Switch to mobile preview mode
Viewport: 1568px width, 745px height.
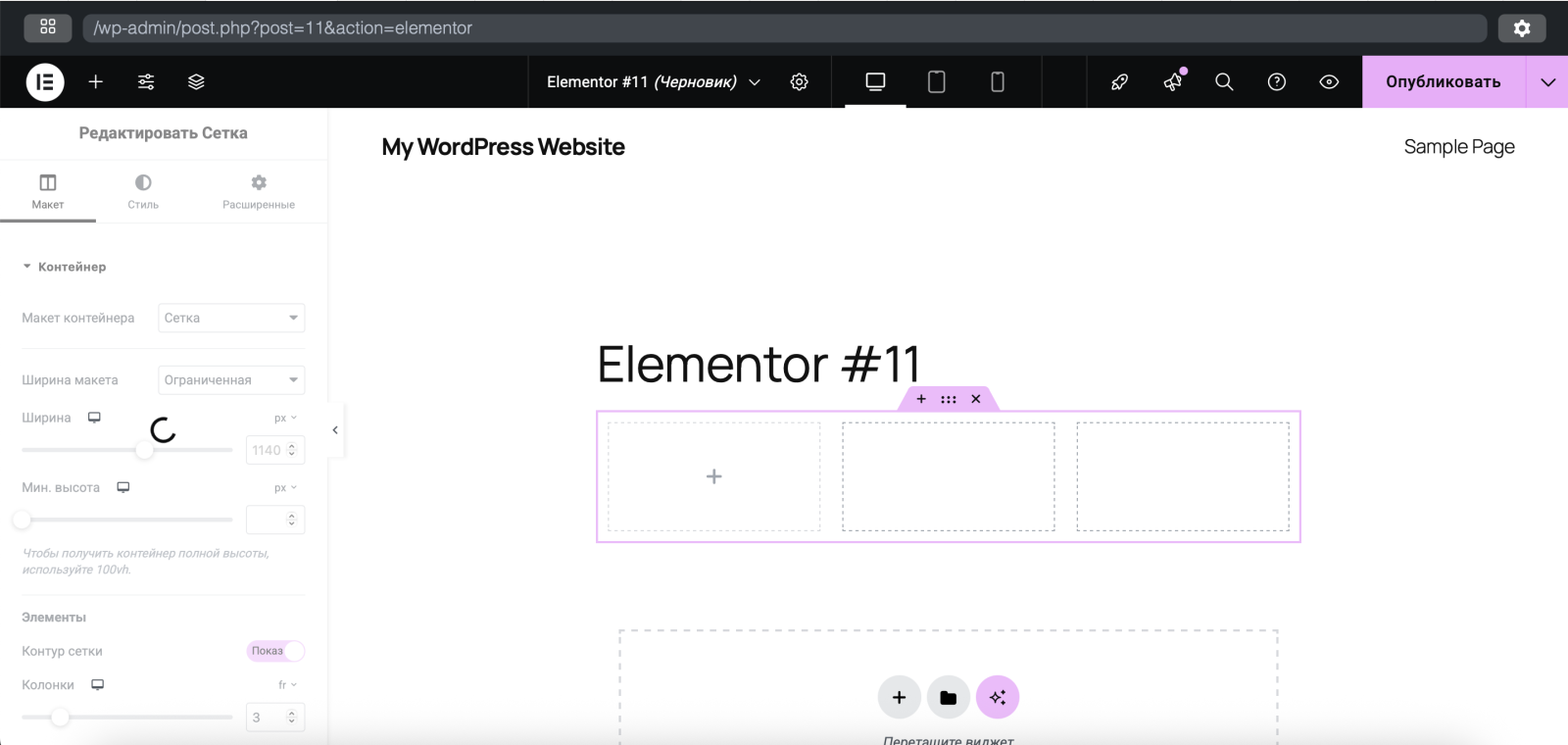pos(997,82)
